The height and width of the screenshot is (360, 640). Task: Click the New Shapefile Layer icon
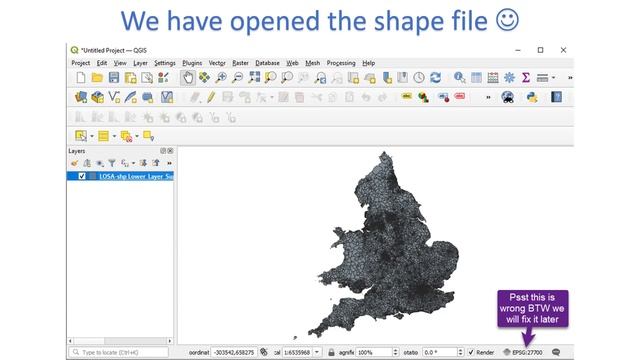click(x=114, y=97)
